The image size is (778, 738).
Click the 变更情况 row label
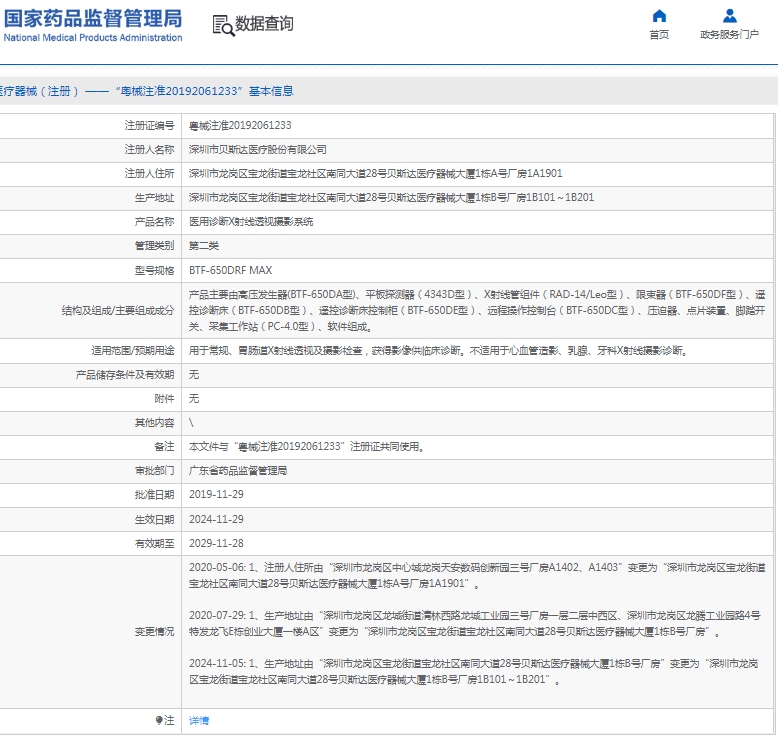(154, 631)
